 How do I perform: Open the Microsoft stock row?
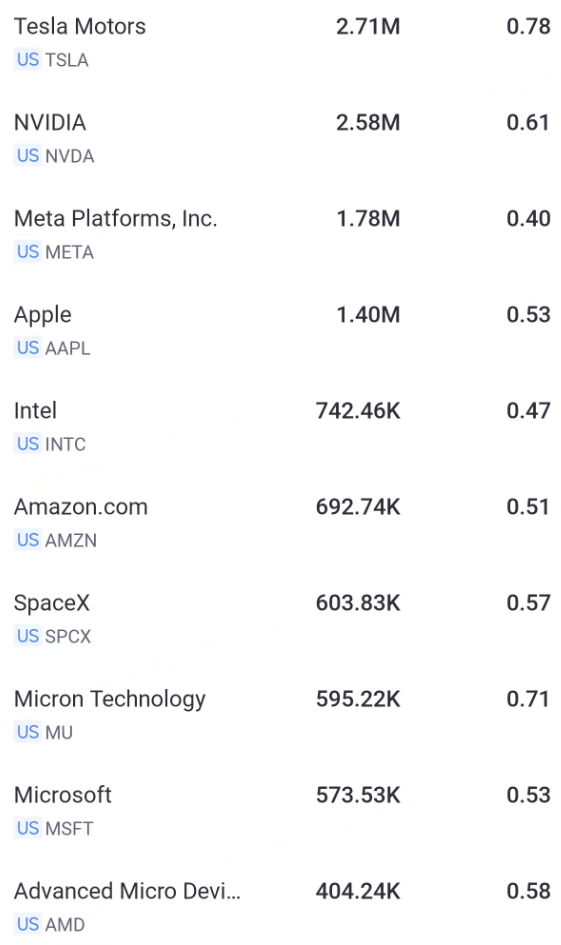(x=280, y=811)
